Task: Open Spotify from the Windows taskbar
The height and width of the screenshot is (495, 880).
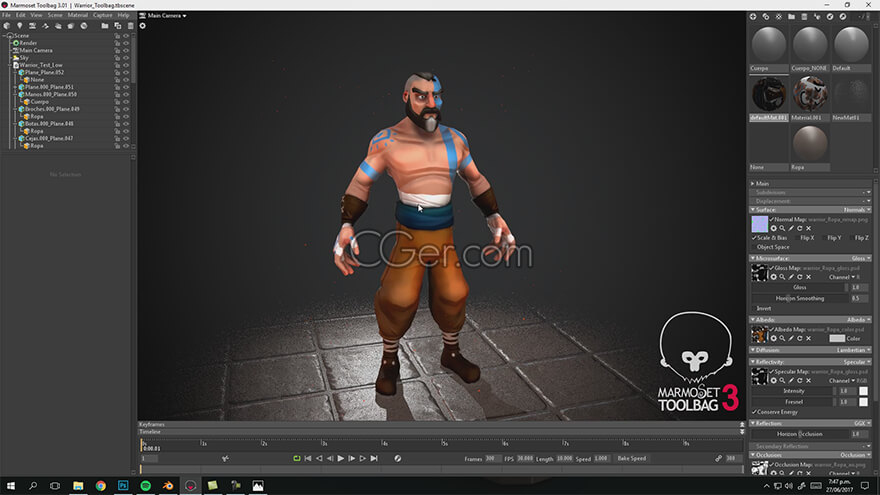Action: pyautogui.click(x=145, y=485)
